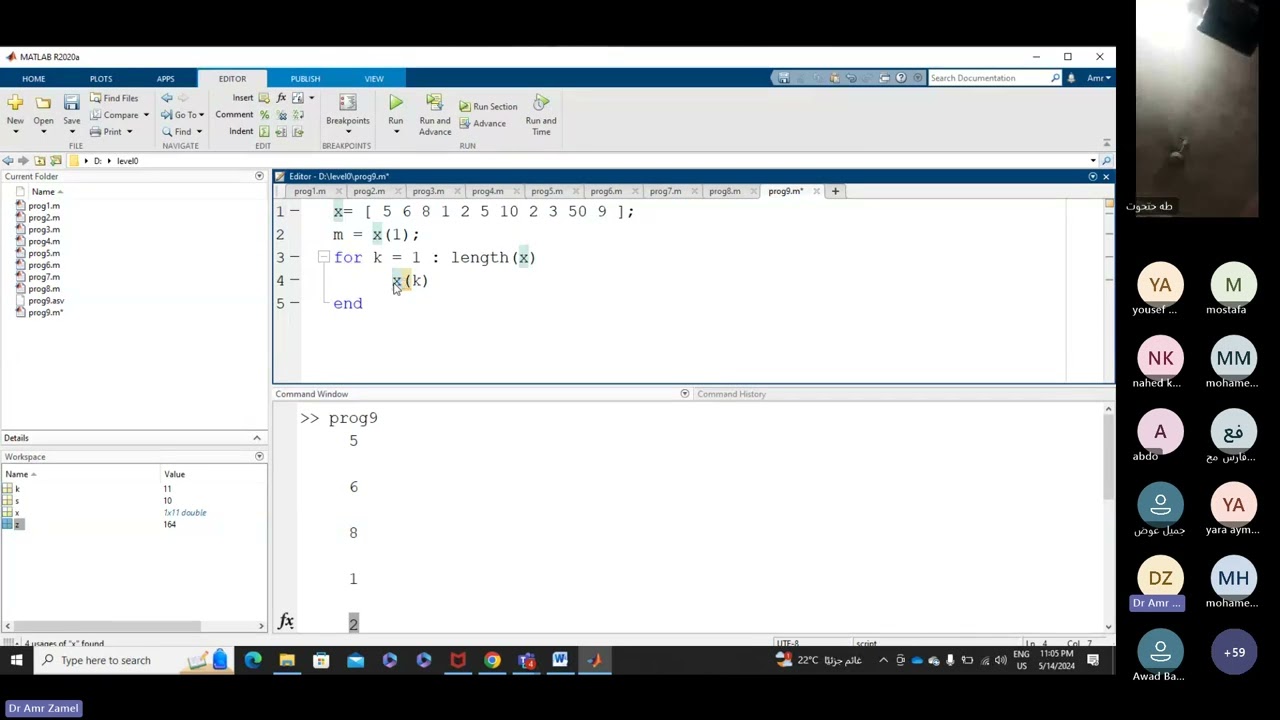Image resolution: width=1280 pixels, height=720 pixels.
Task: Click the fx function browser icon
Action: point(286,622)
